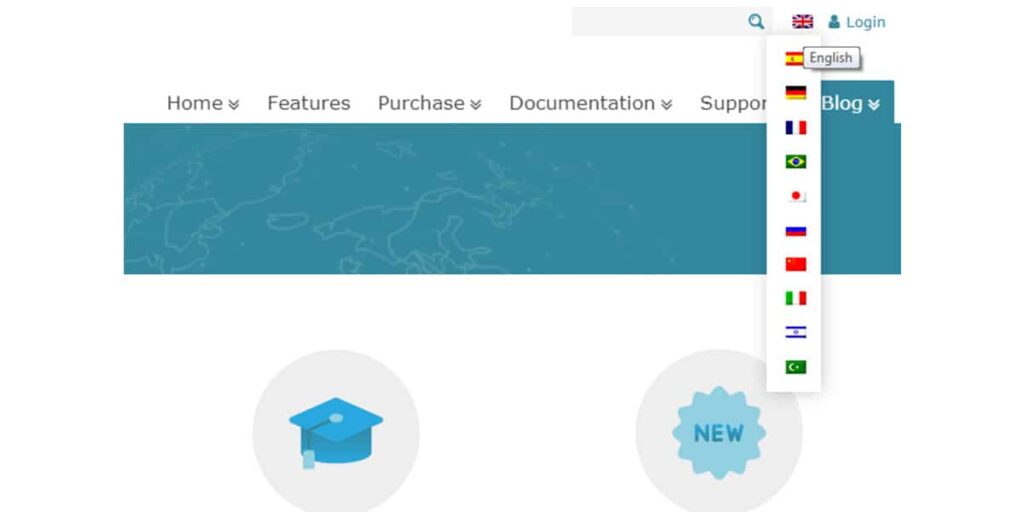Image resolution: width=1024 pixels, height=512 pixels.
Task: Select the Italian flag language
Action: coord(795,298)
